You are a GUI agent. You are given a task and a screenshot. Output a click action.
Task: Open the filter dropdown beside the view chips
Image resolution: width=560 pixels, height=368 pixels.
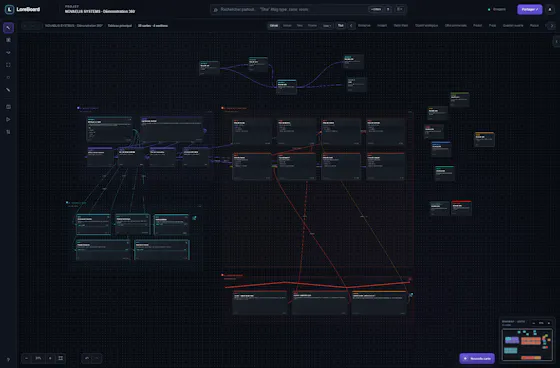[x=327, y=26]
